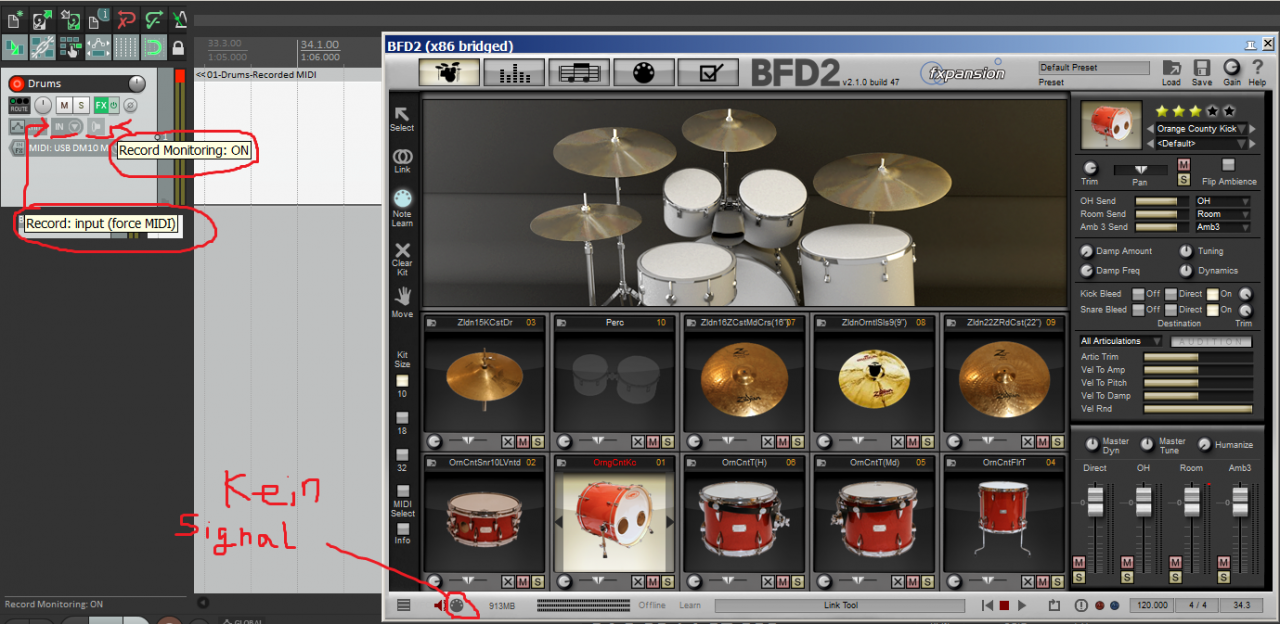Set Snare Bleed to Direct
1280x624 pixels.
tap(1171, 310)
